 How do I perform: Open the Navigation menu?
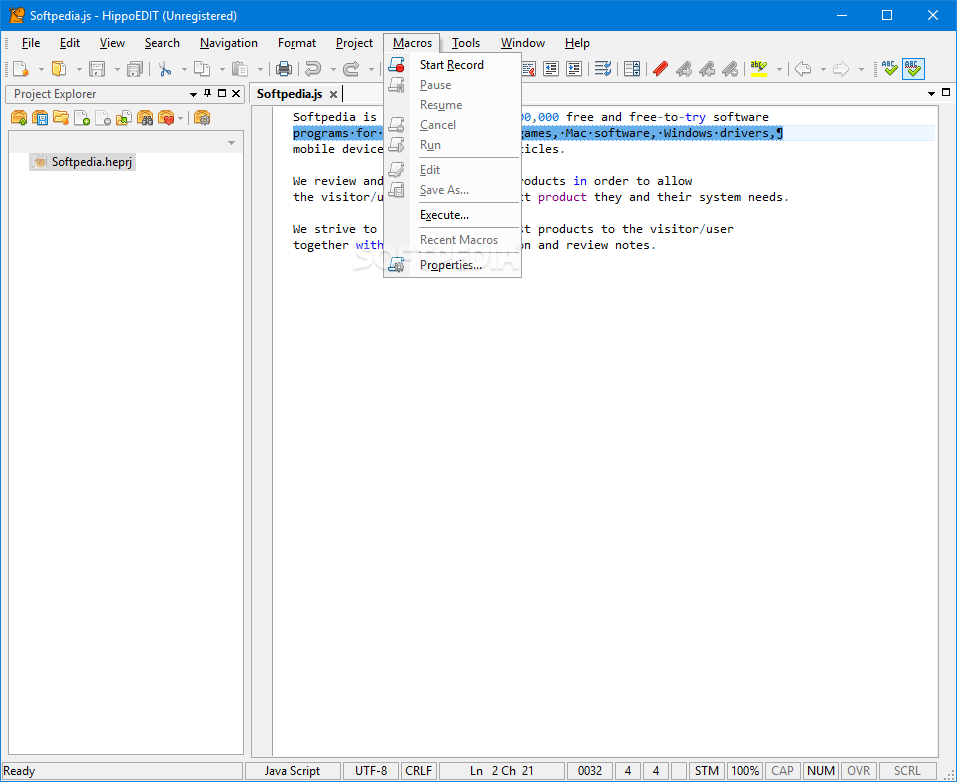229,43
